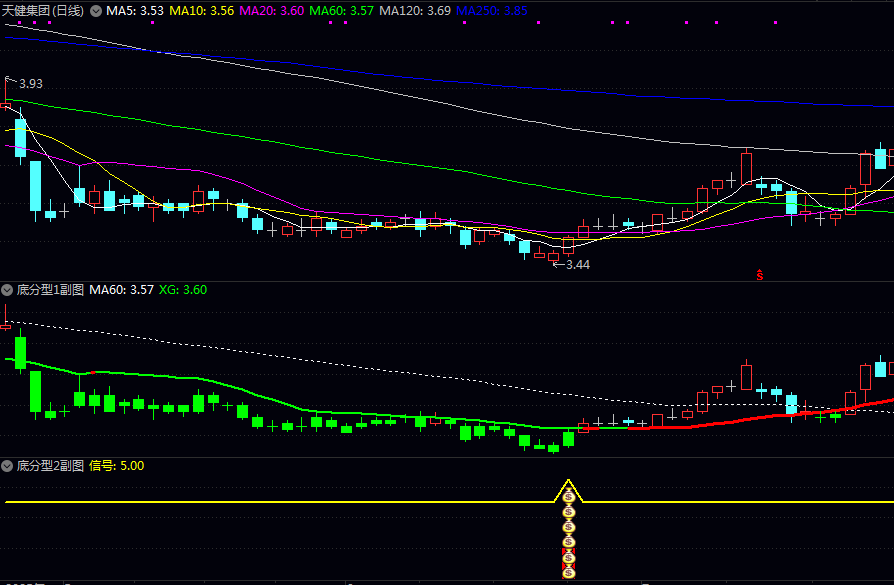Viewport: 894px width, 585px height.
Task: Select the XG: 3.60 value label
Action: pos(182,290)
